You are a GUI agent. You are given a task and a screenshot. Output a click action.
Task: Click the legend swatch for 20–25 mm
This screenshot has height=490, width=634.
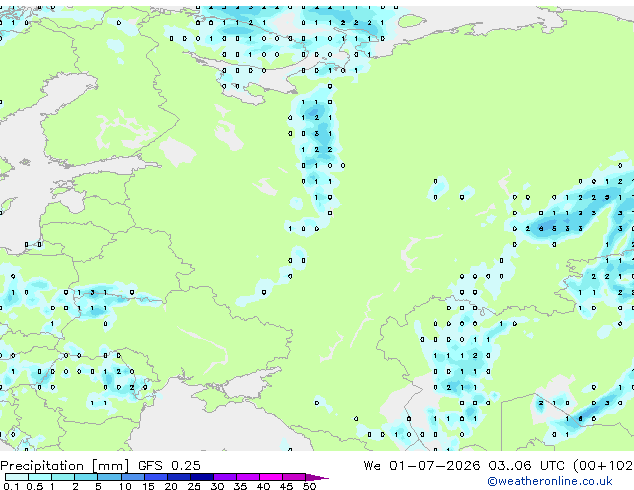tap(178, 477)
